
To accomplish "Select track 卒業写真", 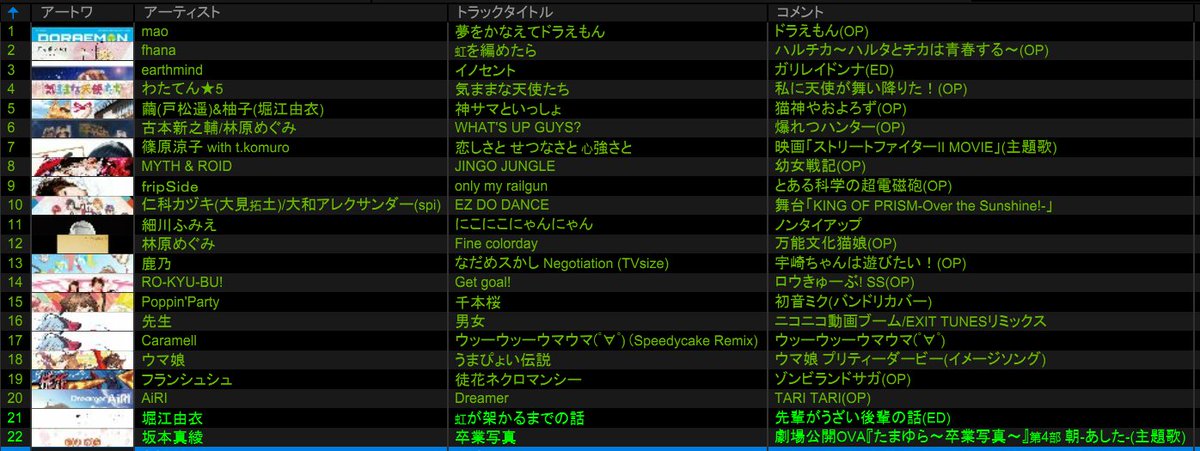I will click(x=485, y=437).
